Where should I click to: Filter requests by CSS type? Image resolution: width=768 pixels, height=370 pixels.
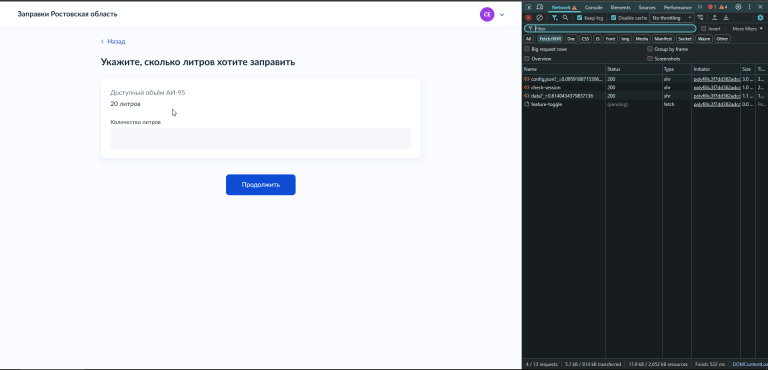[x=585, y=39]
